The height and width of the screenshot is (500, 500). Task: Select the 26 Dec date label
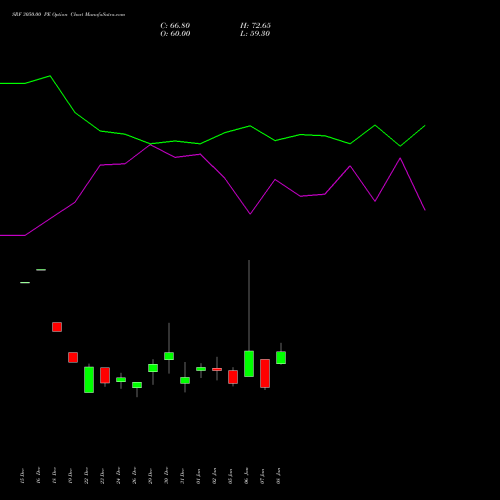click(x=134, y=476)
